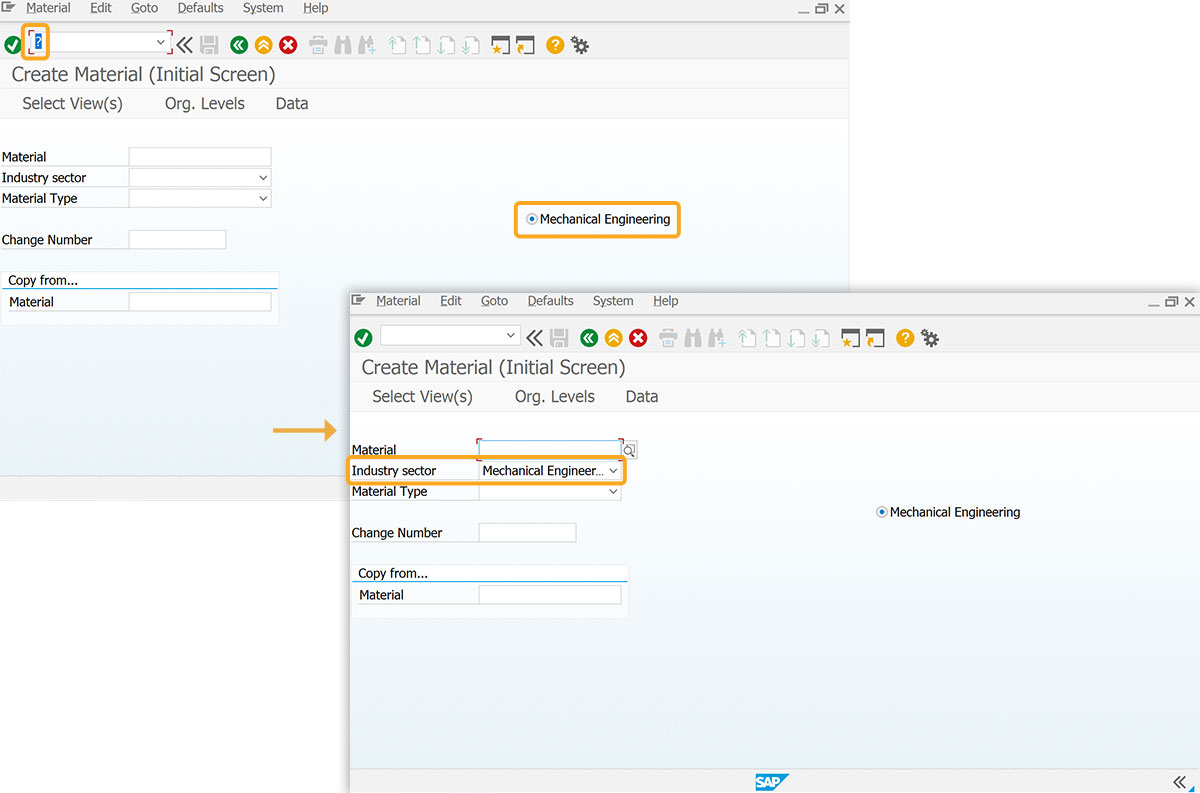Expand status bar chevrons in front window
The height and width of the screenshot is (793, 1200).
click(x=1179, y=782)
